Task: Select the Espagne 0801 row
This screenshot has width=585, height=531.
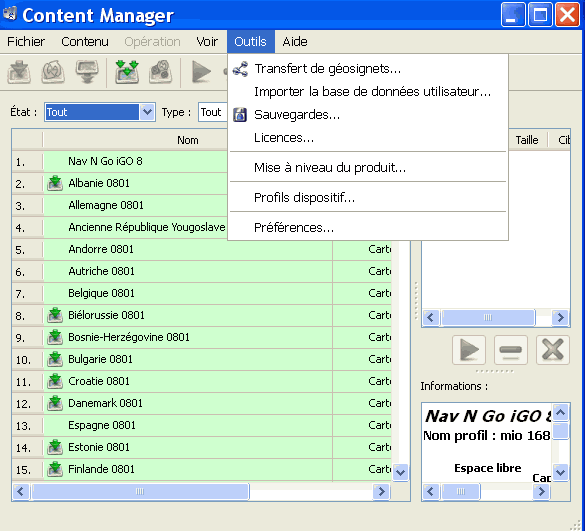Action: (x=201, y=425)
